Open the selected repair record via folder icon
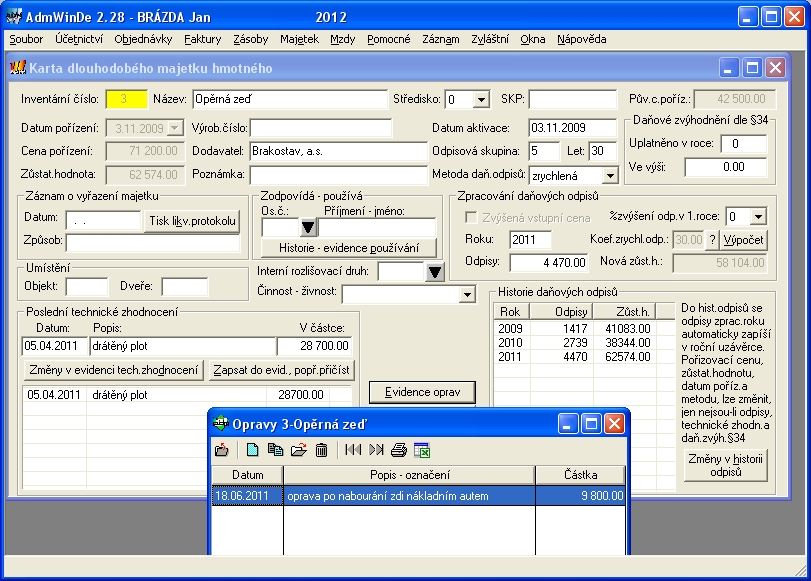The image size is (811, 581). coord(298,450)
